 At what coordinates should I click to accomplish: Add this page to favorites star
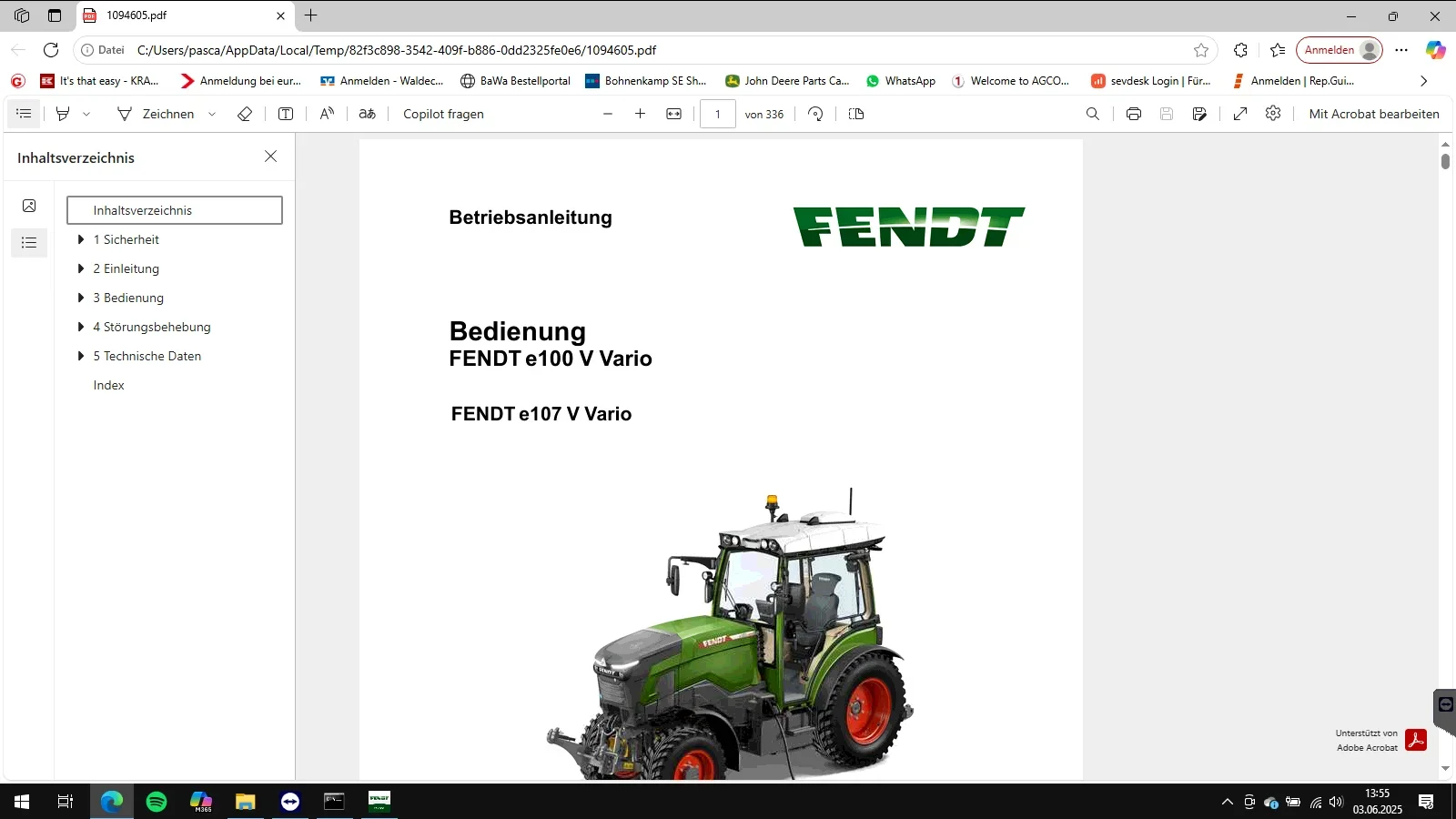(1201, 50)
